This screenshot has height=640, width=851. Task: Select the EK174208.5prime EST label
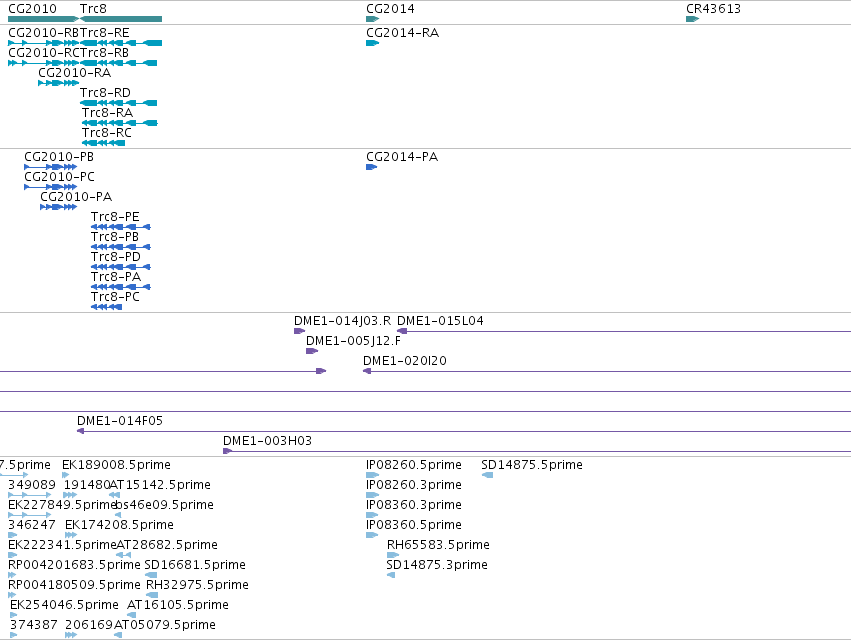click(119, 525)
